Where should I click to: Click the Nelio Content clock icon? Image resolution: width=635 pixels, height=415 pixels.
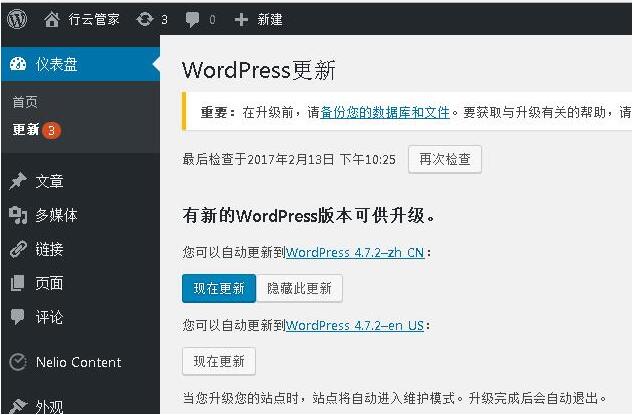(x=18, y=362)
